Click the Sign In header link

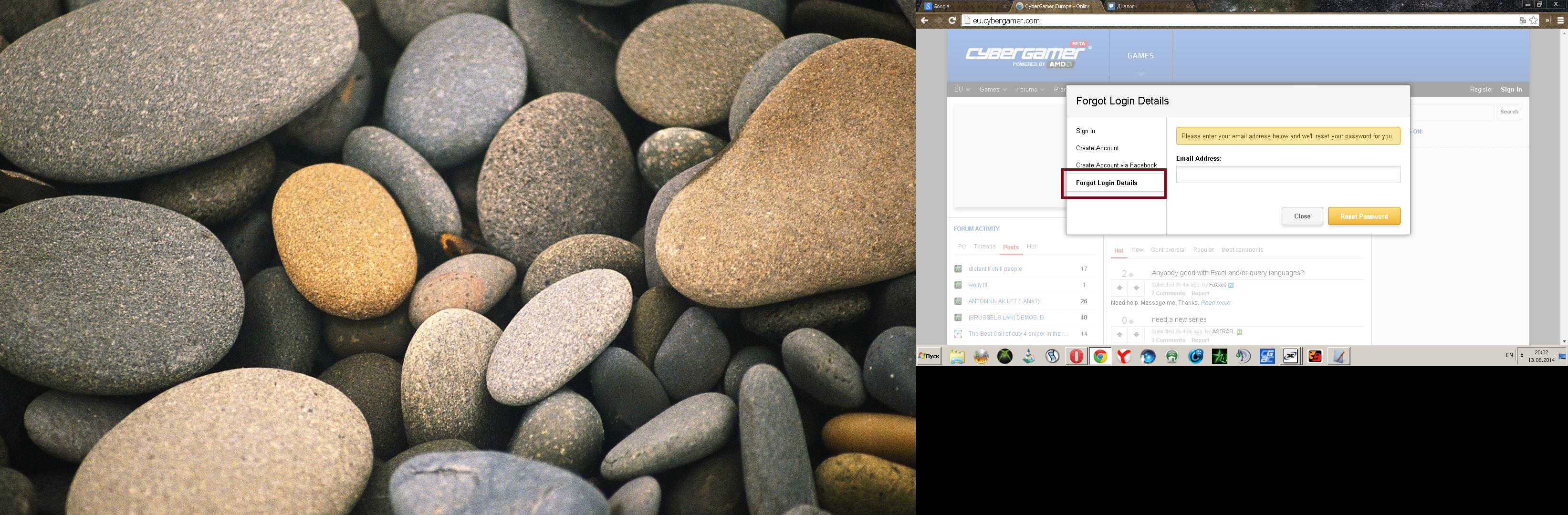pyautogui.click(x=1510, y=89)
